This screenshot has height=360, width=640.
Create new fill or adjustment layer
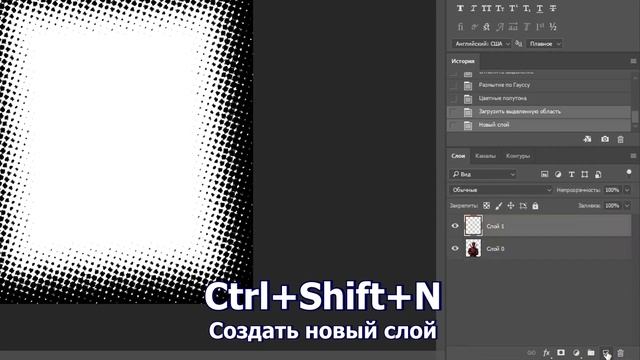pyautogui.click(x=576, y=353)
